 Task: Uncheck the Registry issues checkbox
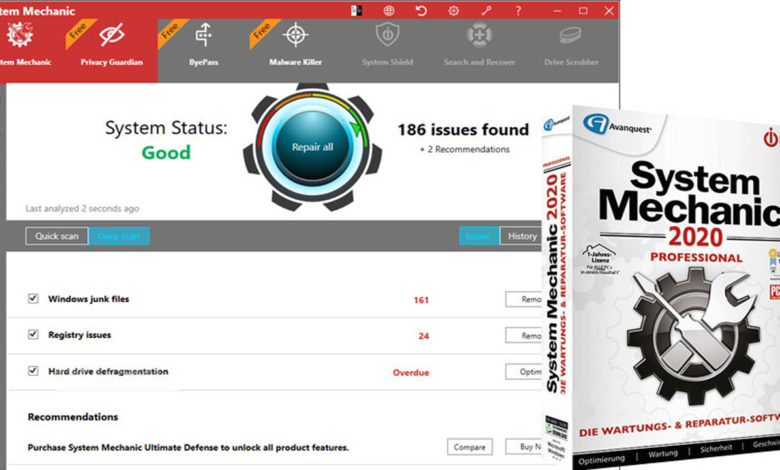(33, 334)
